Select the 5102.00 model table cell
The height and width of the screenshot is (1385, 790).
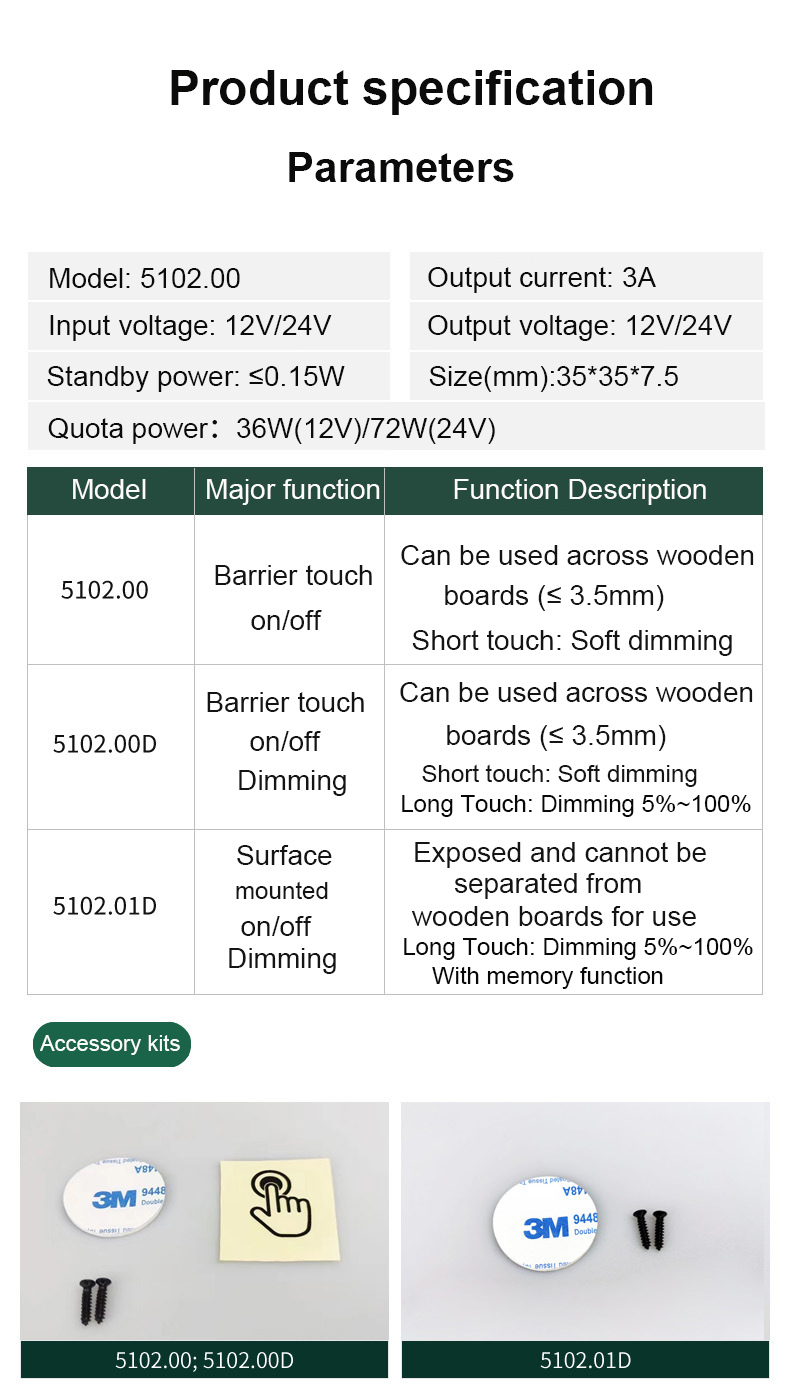(110, 590)
